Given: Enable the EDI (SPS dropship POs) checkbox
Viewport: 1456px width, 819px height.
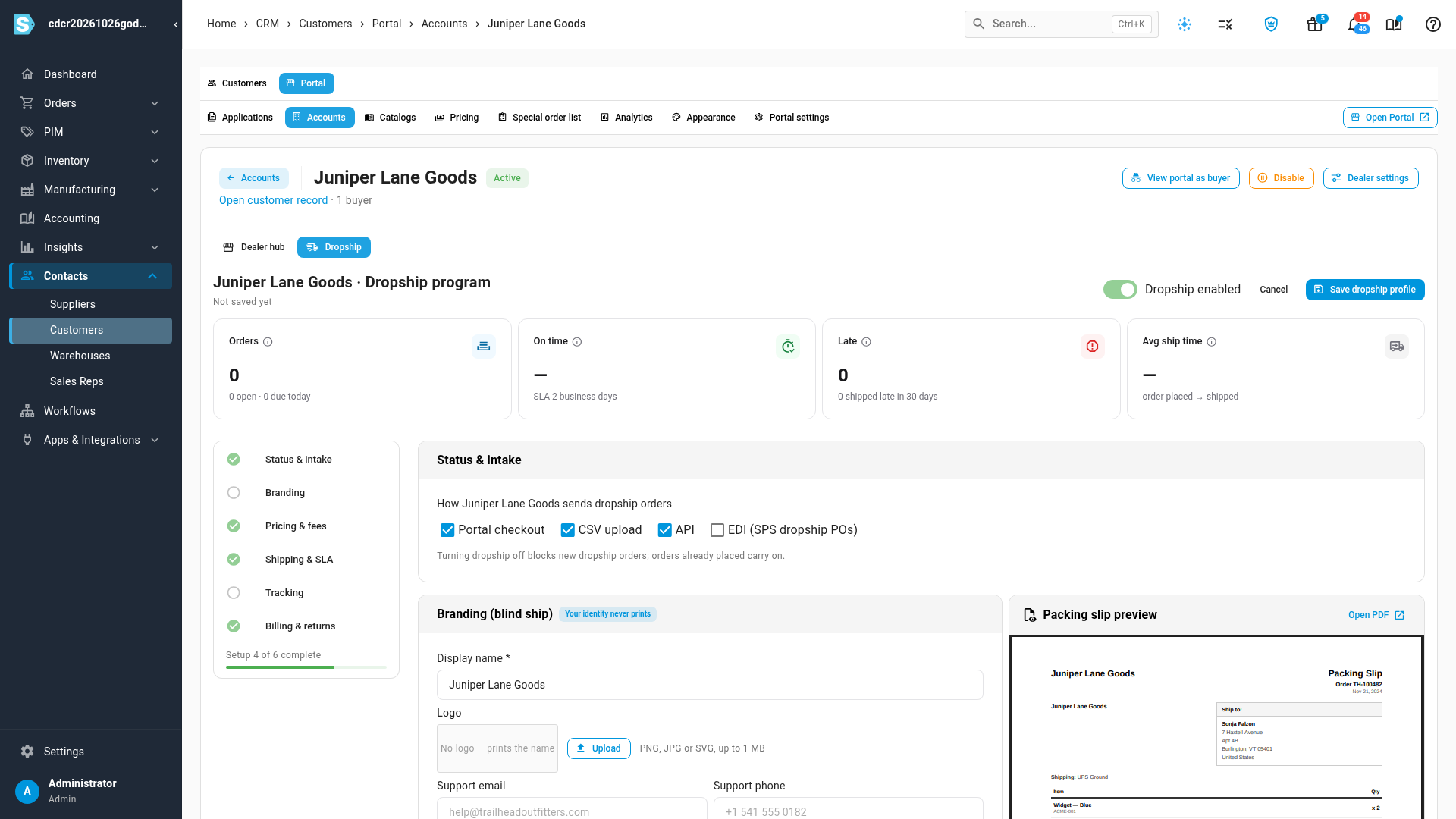Looking at the screenshot, I should pos(717,530).
